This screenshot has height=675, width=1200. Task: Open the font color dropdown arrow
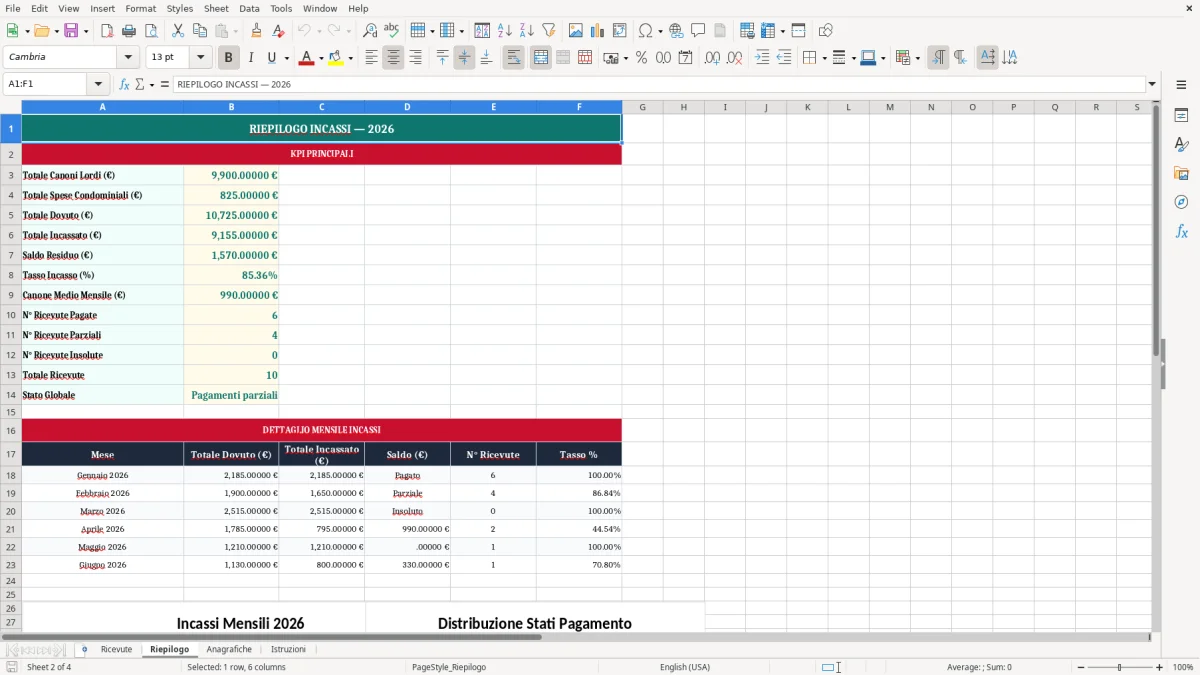click(321, 58)
